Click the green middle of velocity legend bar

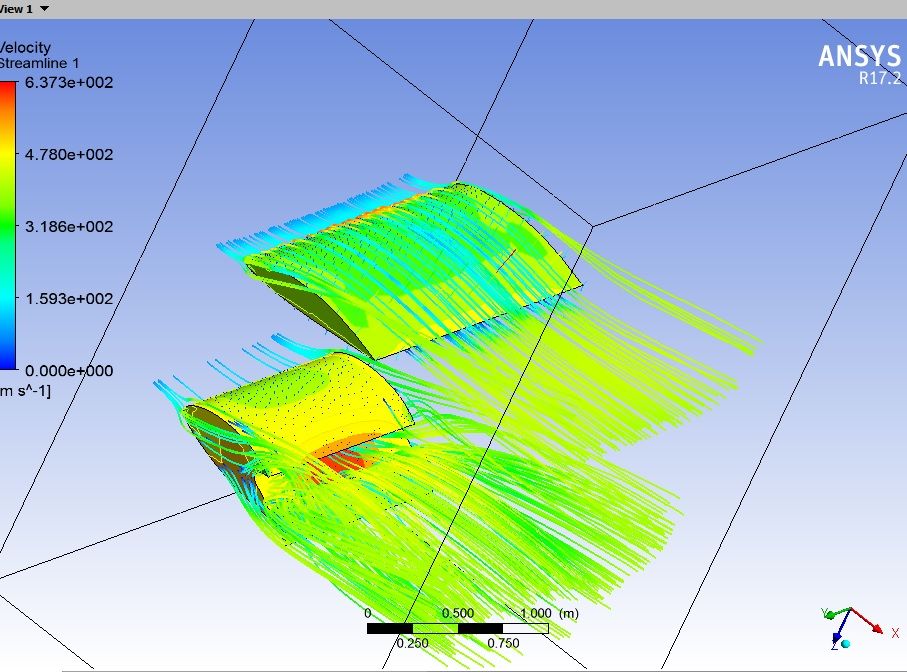pos(7,227)
